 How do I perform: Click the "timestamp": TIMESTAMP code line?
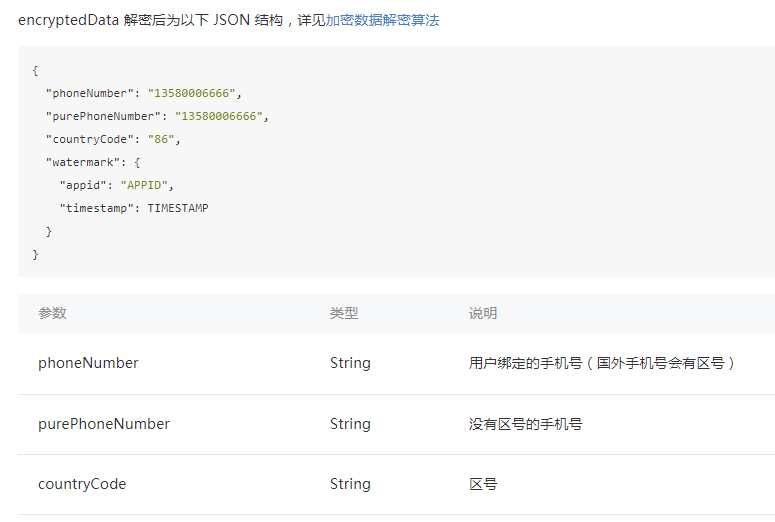(x=134, y=208)
